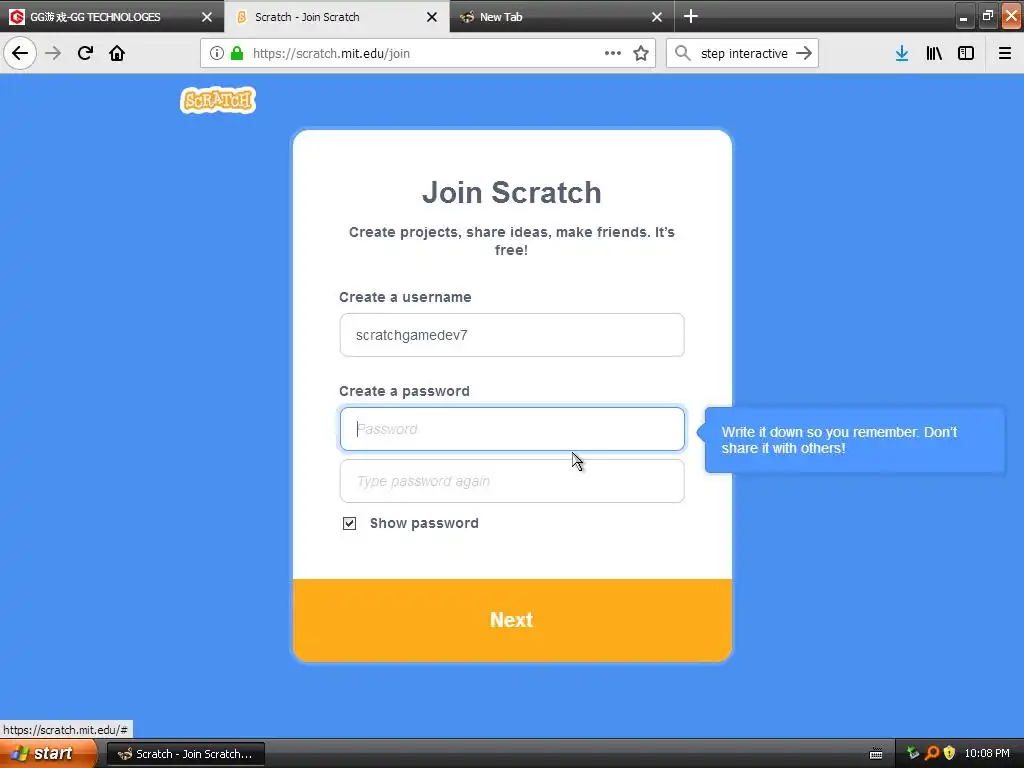Close the Scratch - Join Scratch tab
The image size is (1024, 768).
pos(432,17)
